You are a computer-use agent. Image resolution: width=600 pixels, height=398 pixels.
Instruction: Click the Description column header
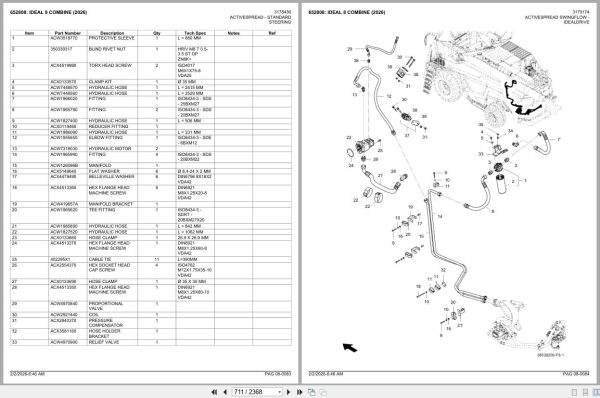pos(112,33)
